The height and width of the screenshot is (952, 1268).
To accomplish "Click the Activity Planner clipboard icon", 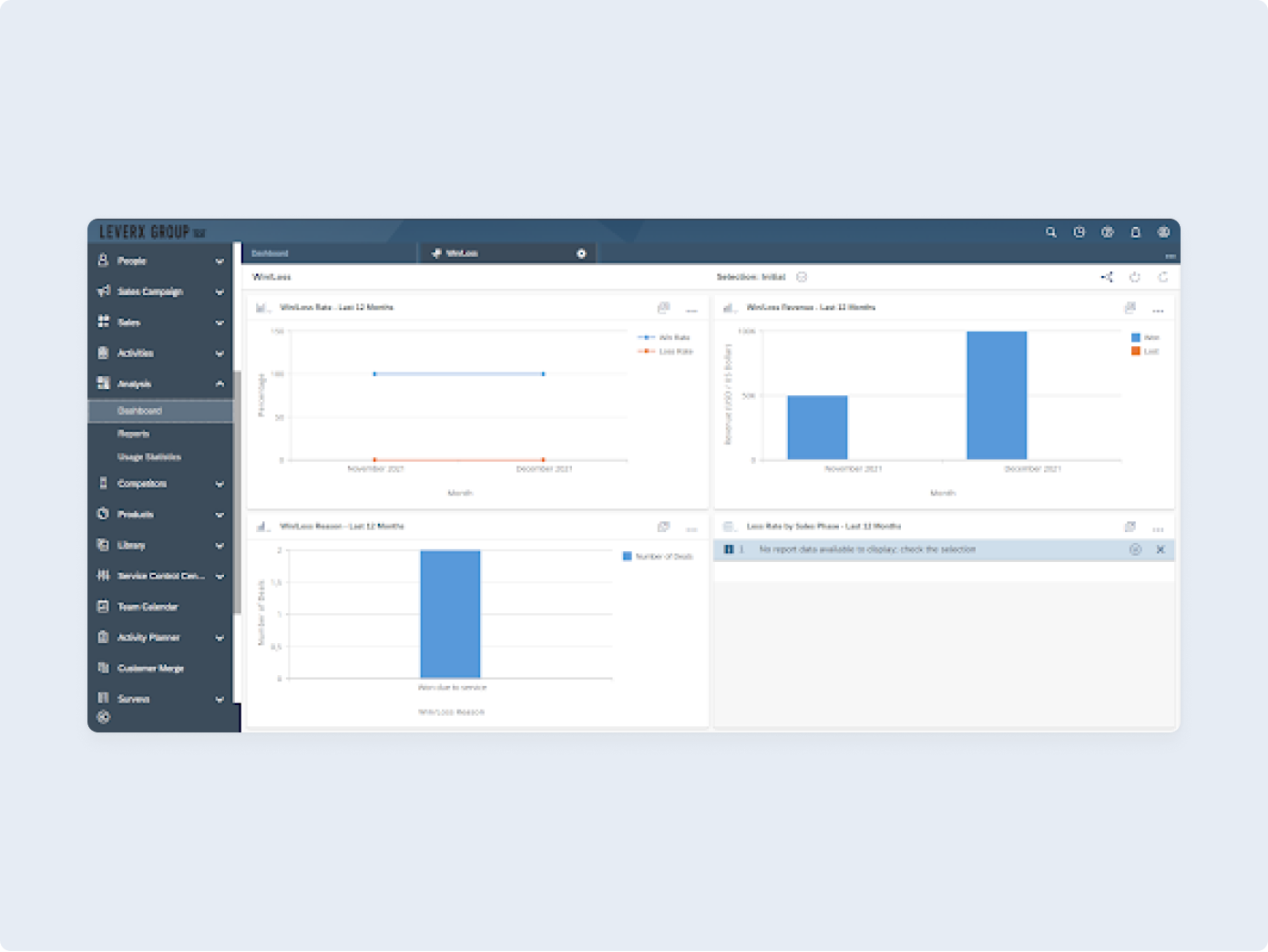I will click(x=103, y=637).
